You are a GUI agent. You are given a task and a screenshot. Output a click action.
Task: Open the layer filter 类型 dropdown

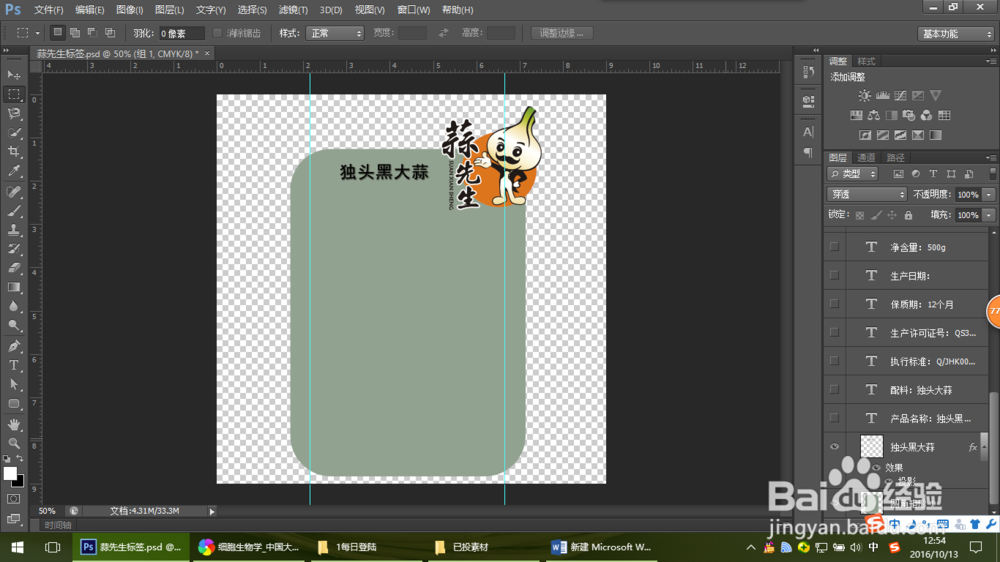click(853, 174)
